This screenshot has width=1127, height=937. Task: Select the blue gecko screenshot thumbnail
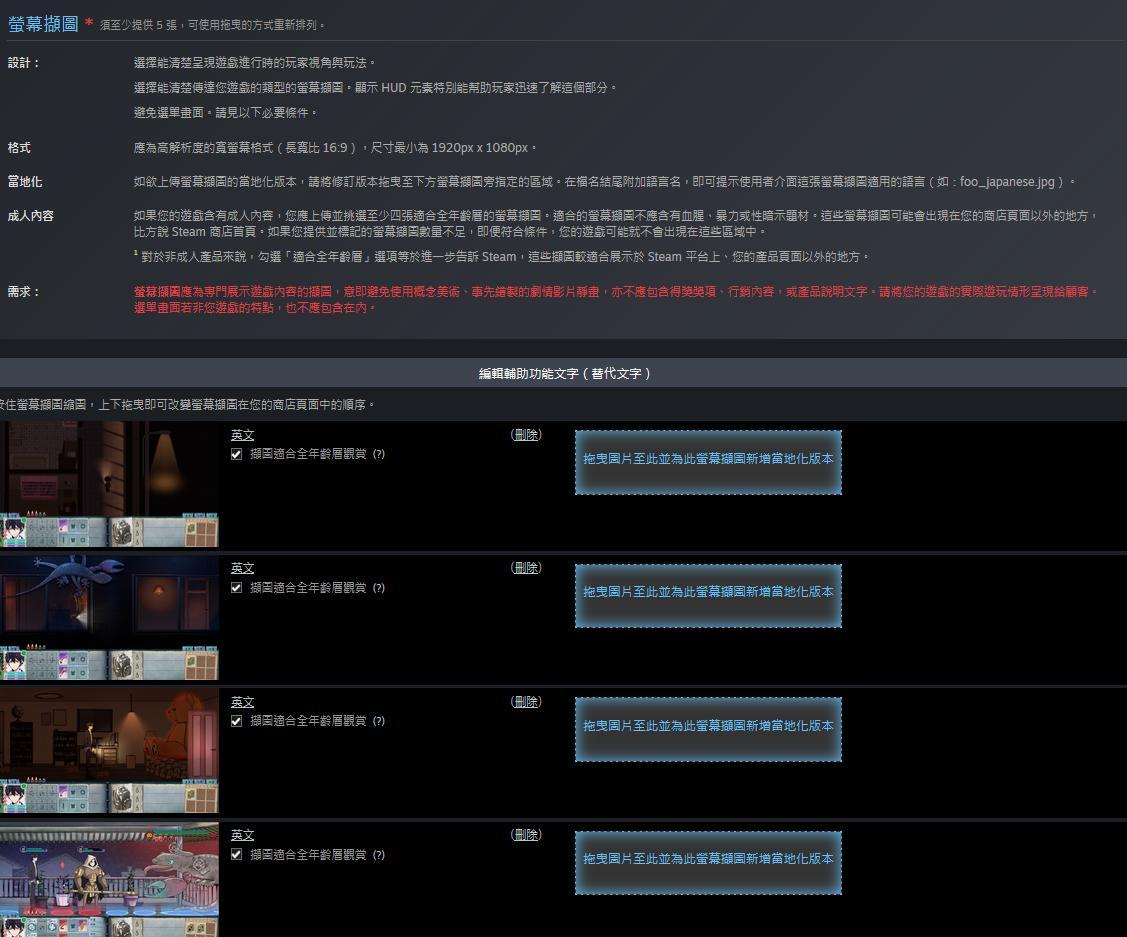point(109,617)
